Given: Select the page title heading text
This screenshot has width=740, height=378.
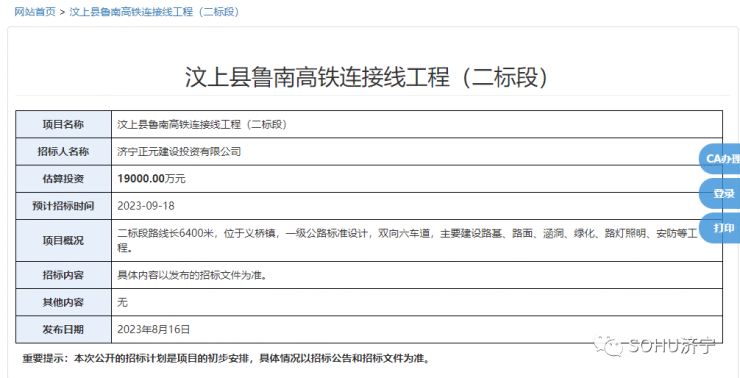Looking at the screenshot, I should (x=367, y=77).
